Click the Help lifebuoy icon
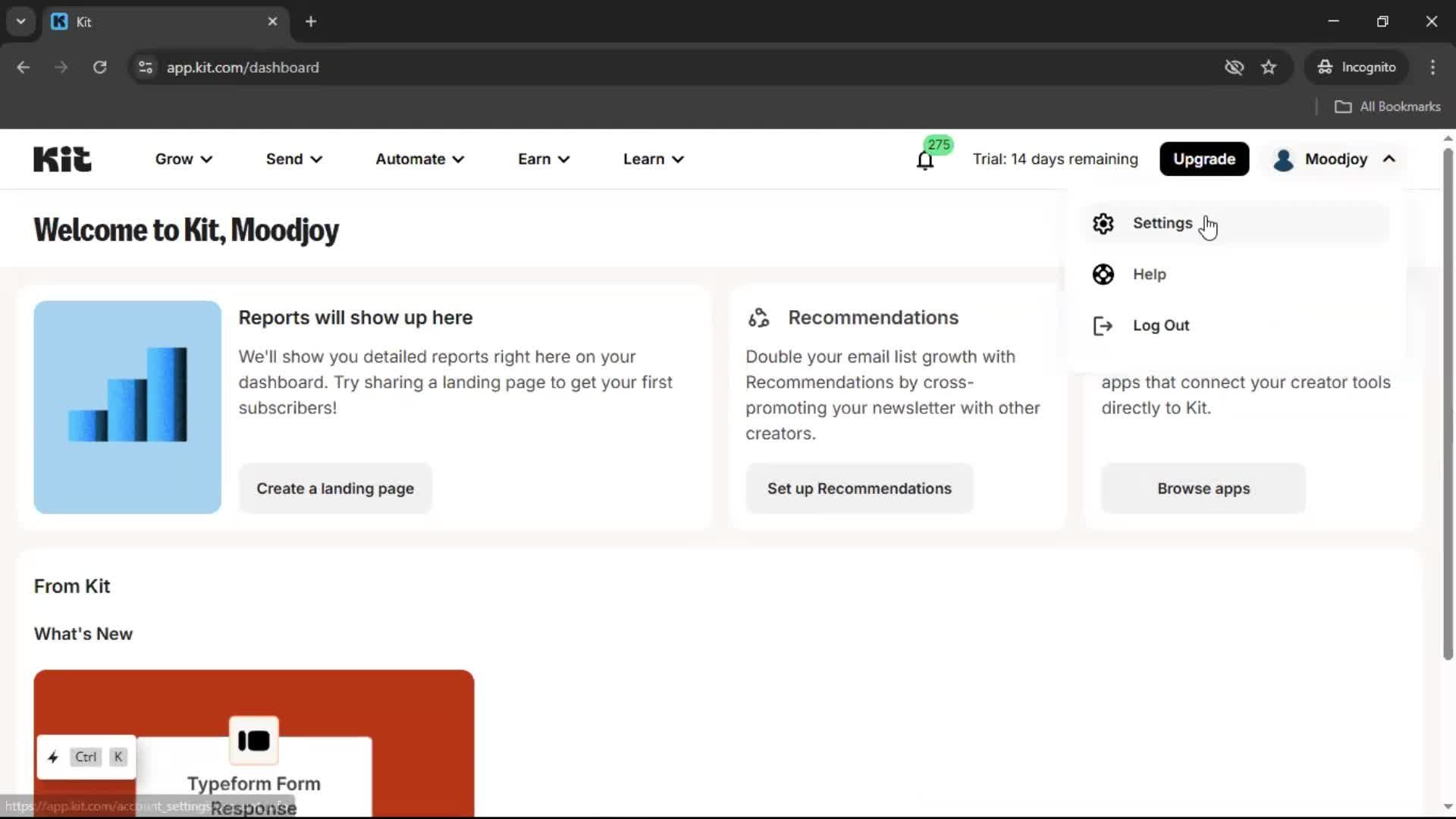The image size is (1456, 819). point(1103,275)
